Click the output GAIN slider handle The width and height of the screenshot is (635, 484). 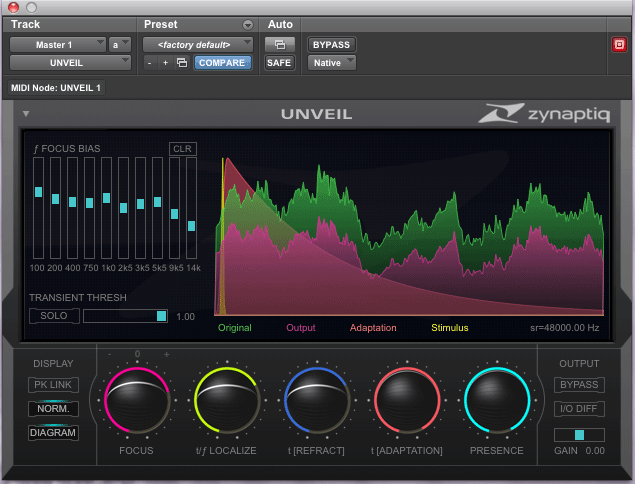point(580,435)
